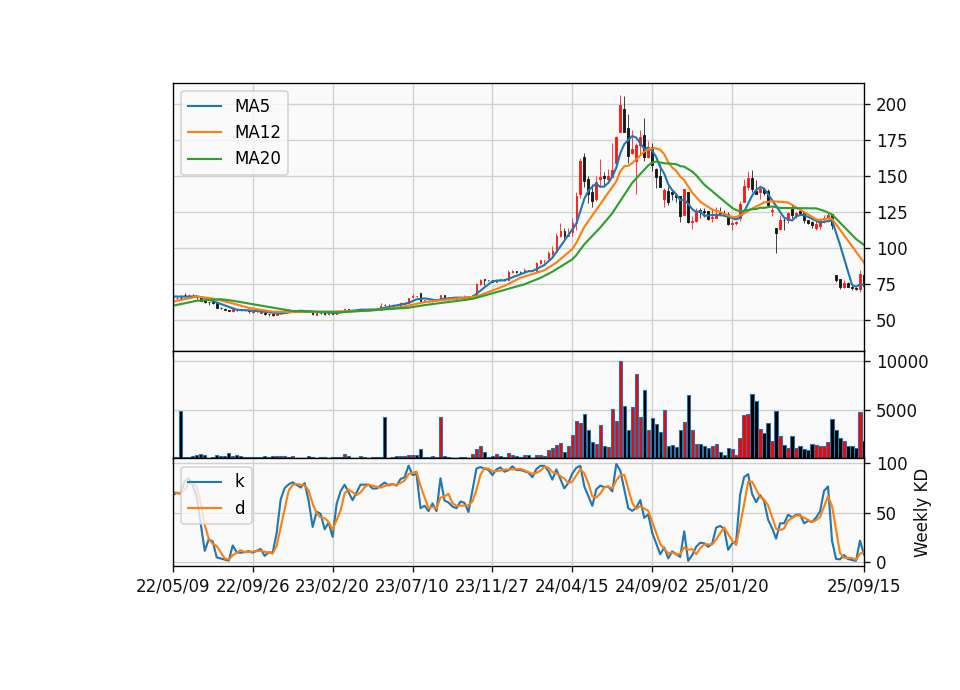
Task: Click the Weekly KD axis label
Action: pos(921,513)
